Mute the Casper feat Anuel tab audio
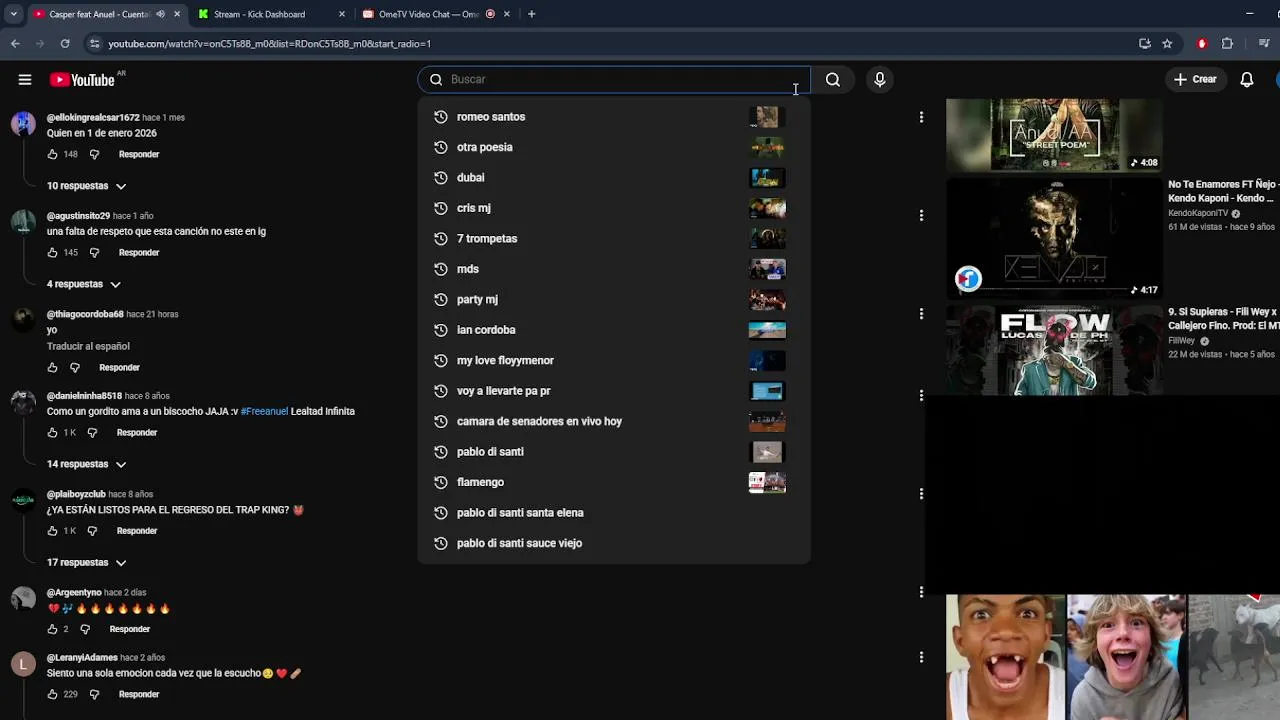The width and height of the screenshot is (1280, 720). tap(160, 14)
